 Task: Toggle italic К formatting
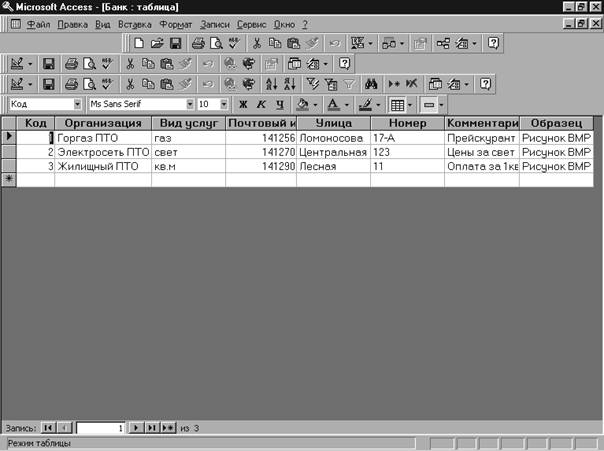pyautogui.click(x=261, y=104)
